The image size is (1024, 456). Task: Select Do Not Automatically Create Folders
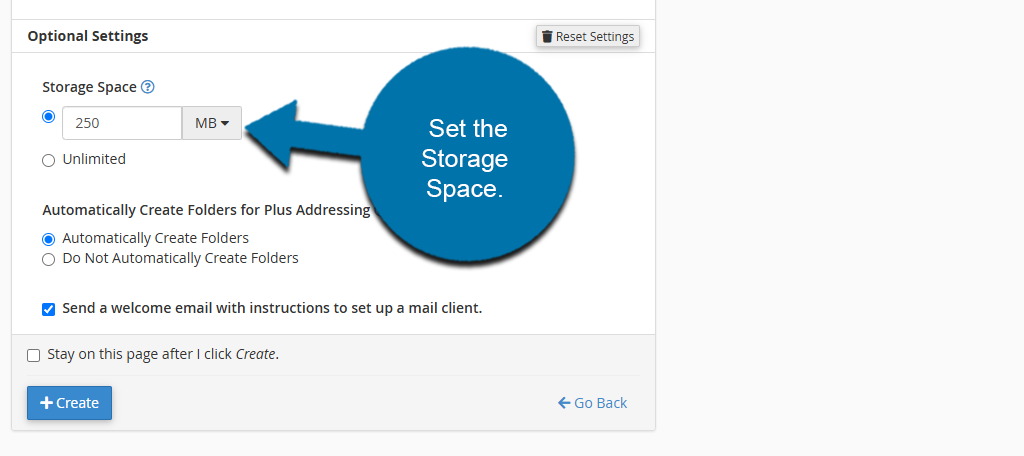point(48,259)
